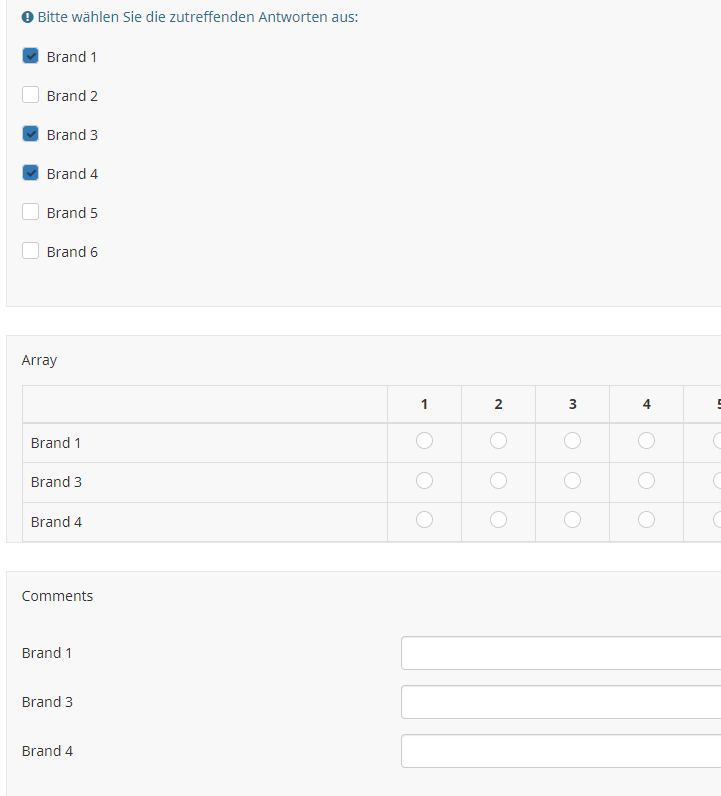Image resolution: width=721 pixels, height=796 pixels.
Task: Click the Brand 1 comment field
Action: pos(560,653)
